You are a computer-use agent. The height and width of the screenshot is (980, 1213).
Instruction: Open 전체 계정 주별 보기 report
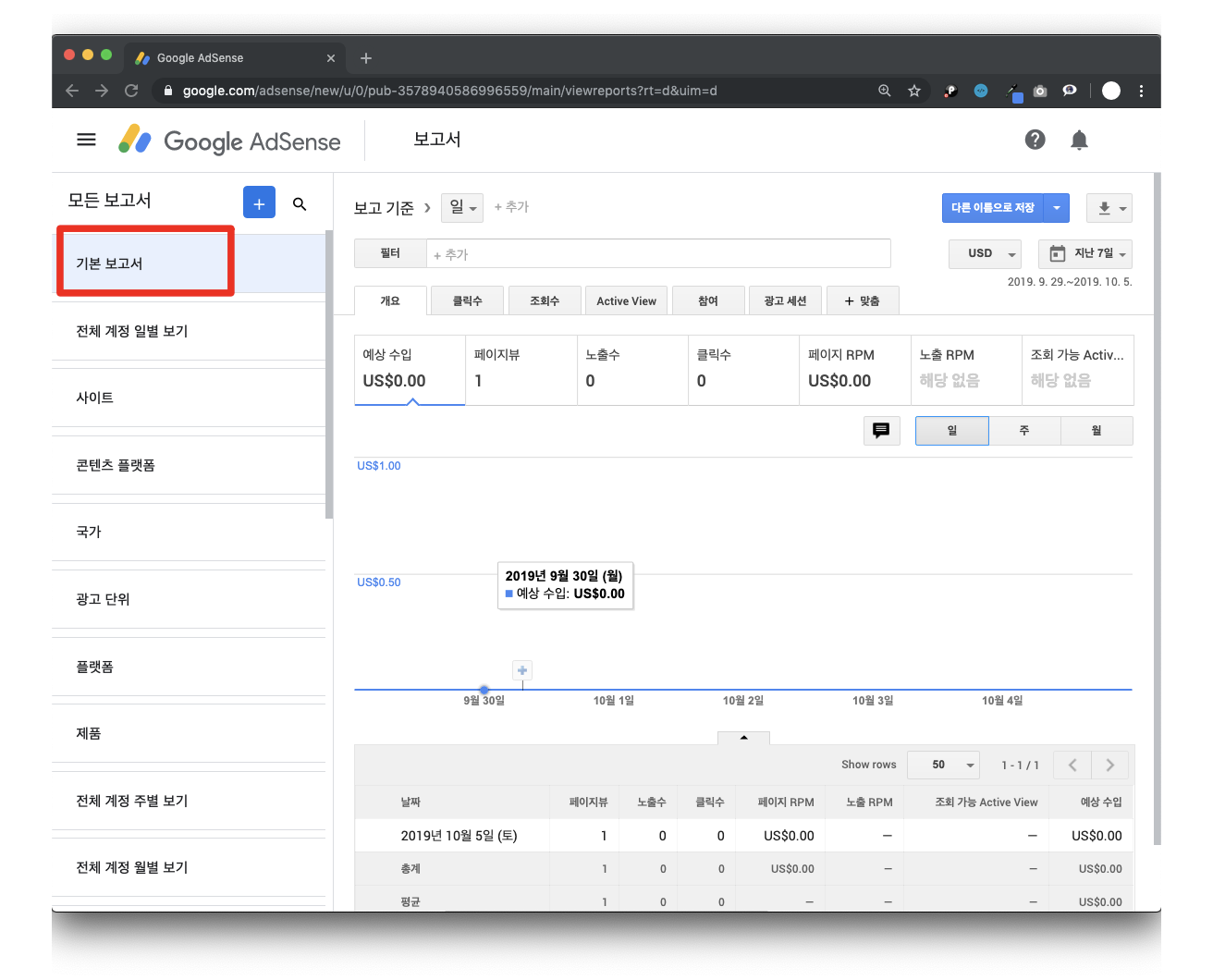tap(188, 801)
